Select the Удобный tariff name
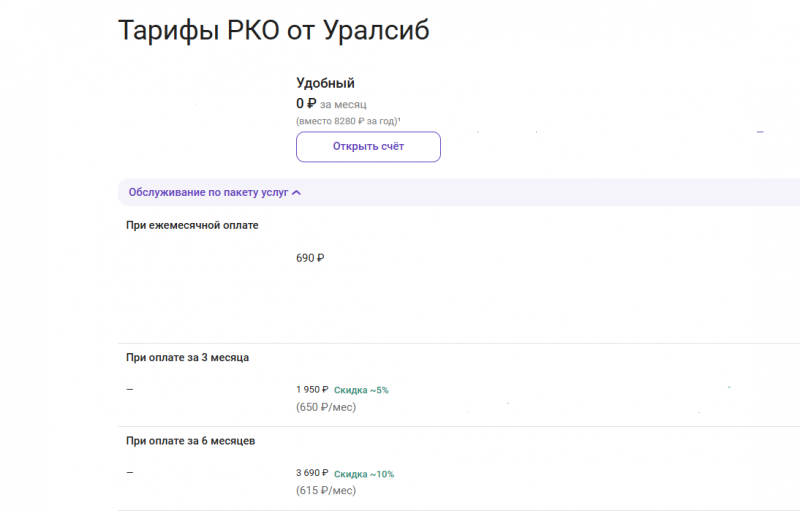The image size is (800, 511). [325, 83]
